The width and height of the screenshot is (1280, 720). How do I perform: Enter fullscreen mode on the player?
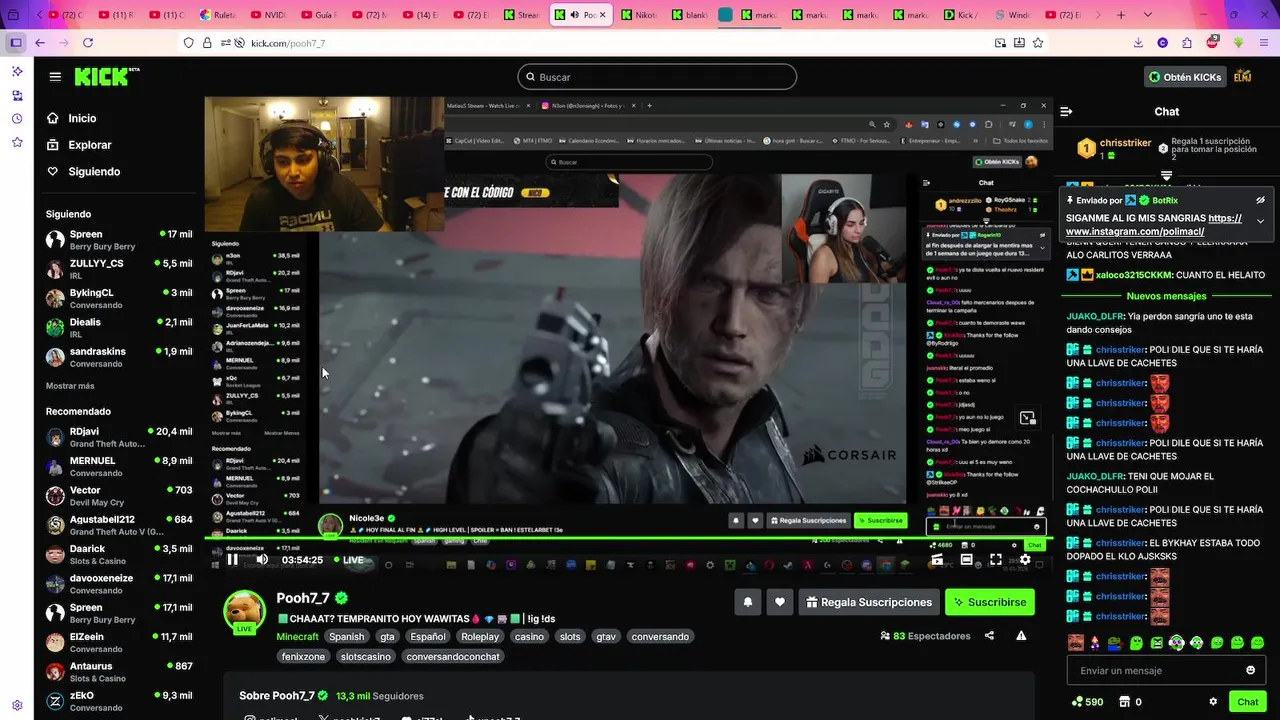[995, 560]
